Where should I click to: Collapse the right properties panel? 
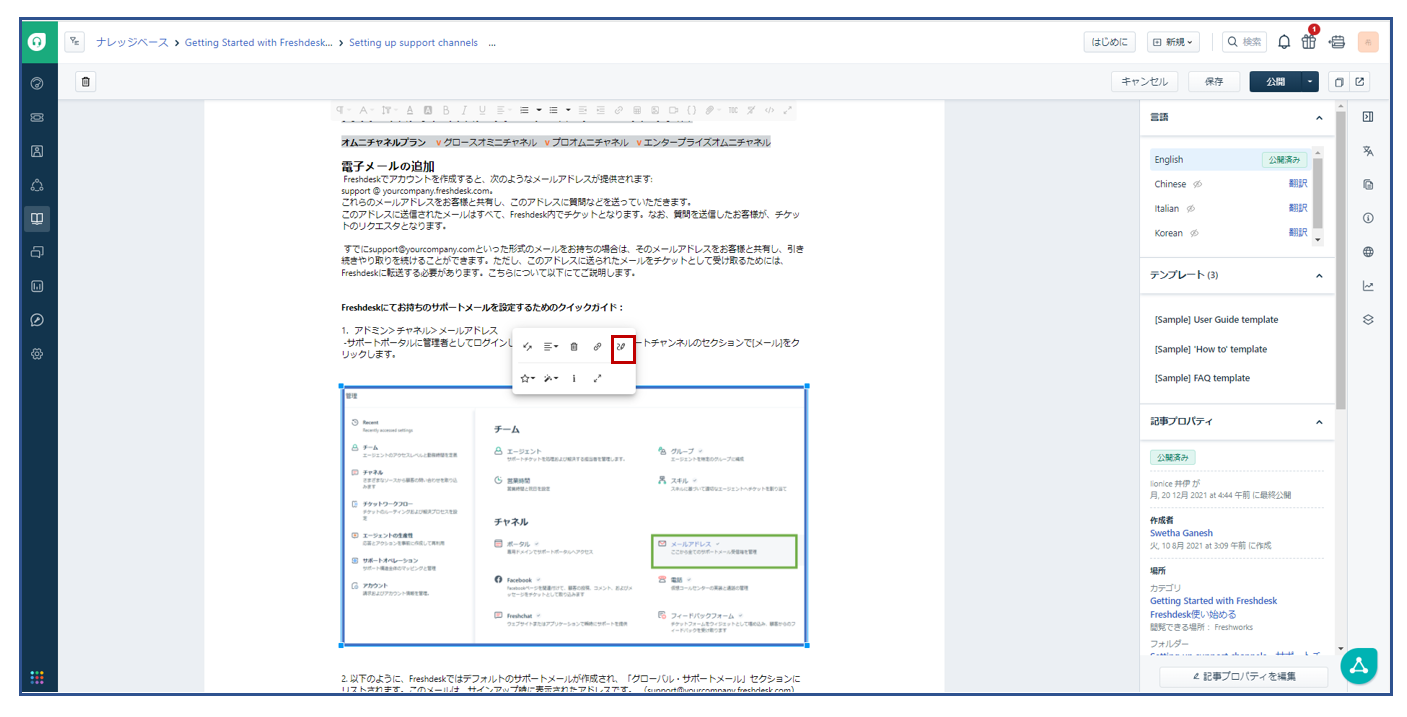(x=1368, y=117)
